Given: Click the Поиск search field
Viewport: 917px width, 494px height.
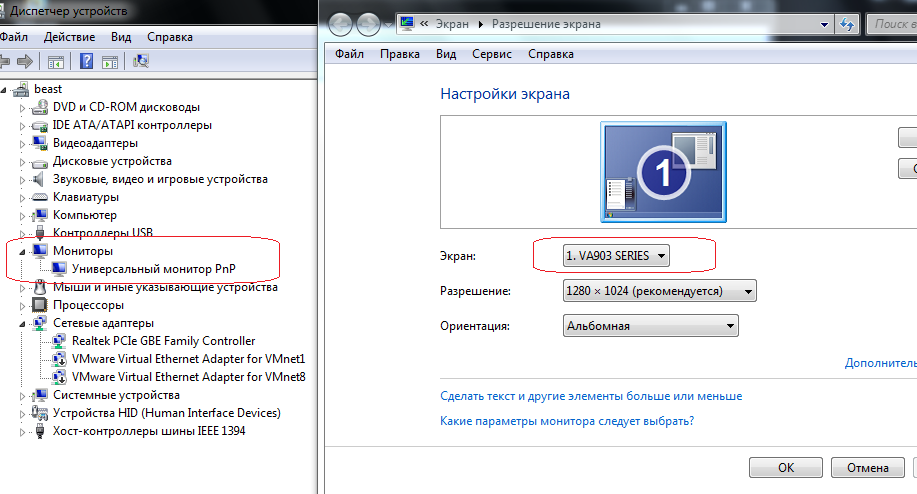Looking at the screenshot, I should point(891,24).
